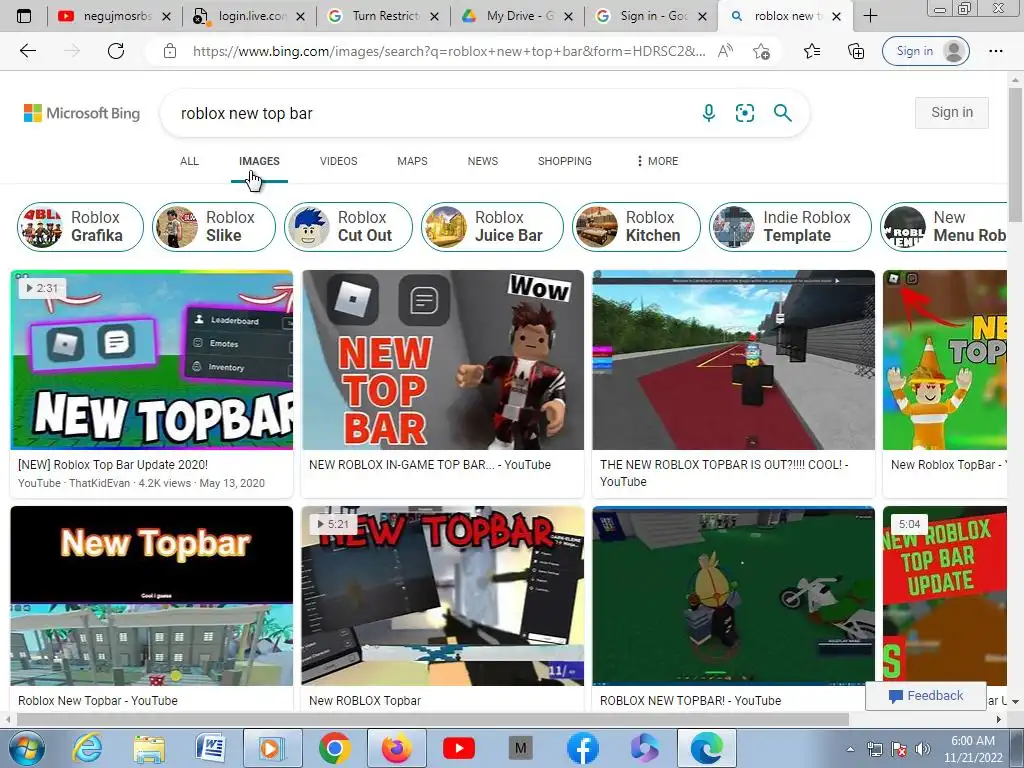This screenshot has height=768, width=1024.
Task: Open the 5:21 NEW TOPBAR video thumbnail
Action: [443, 596]
